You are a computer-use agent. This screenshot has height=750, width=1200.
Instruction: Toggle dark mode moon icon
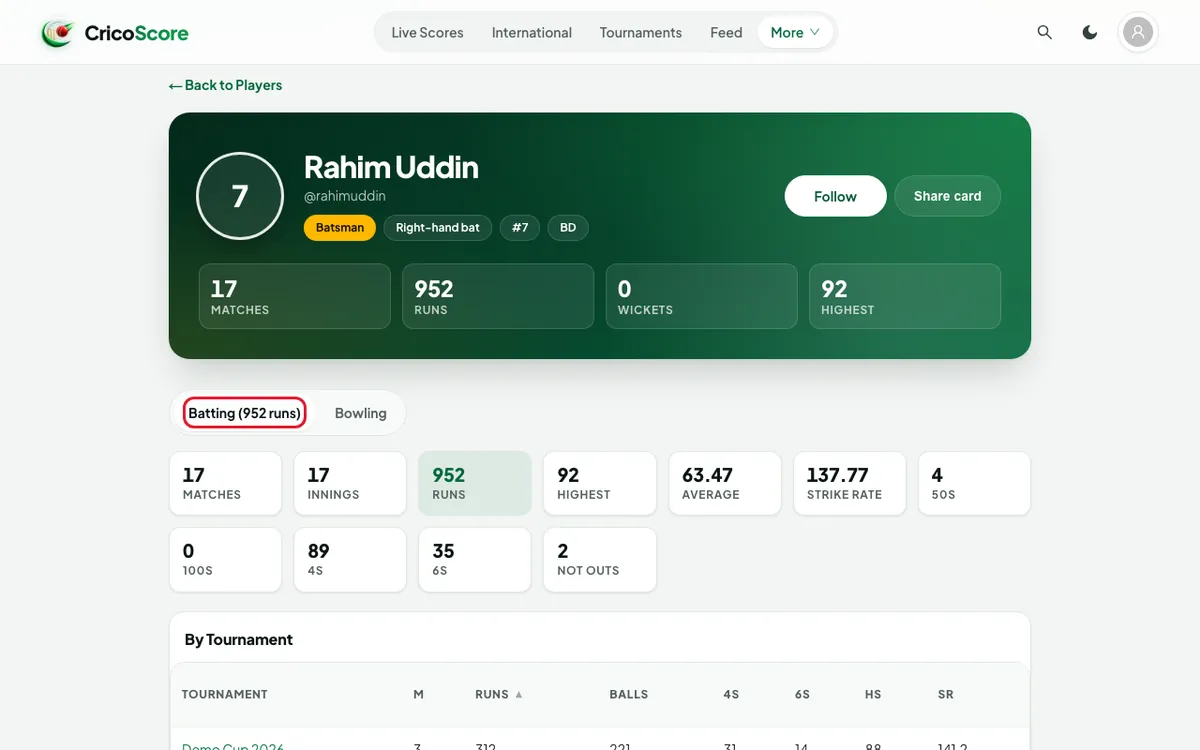1090,33
